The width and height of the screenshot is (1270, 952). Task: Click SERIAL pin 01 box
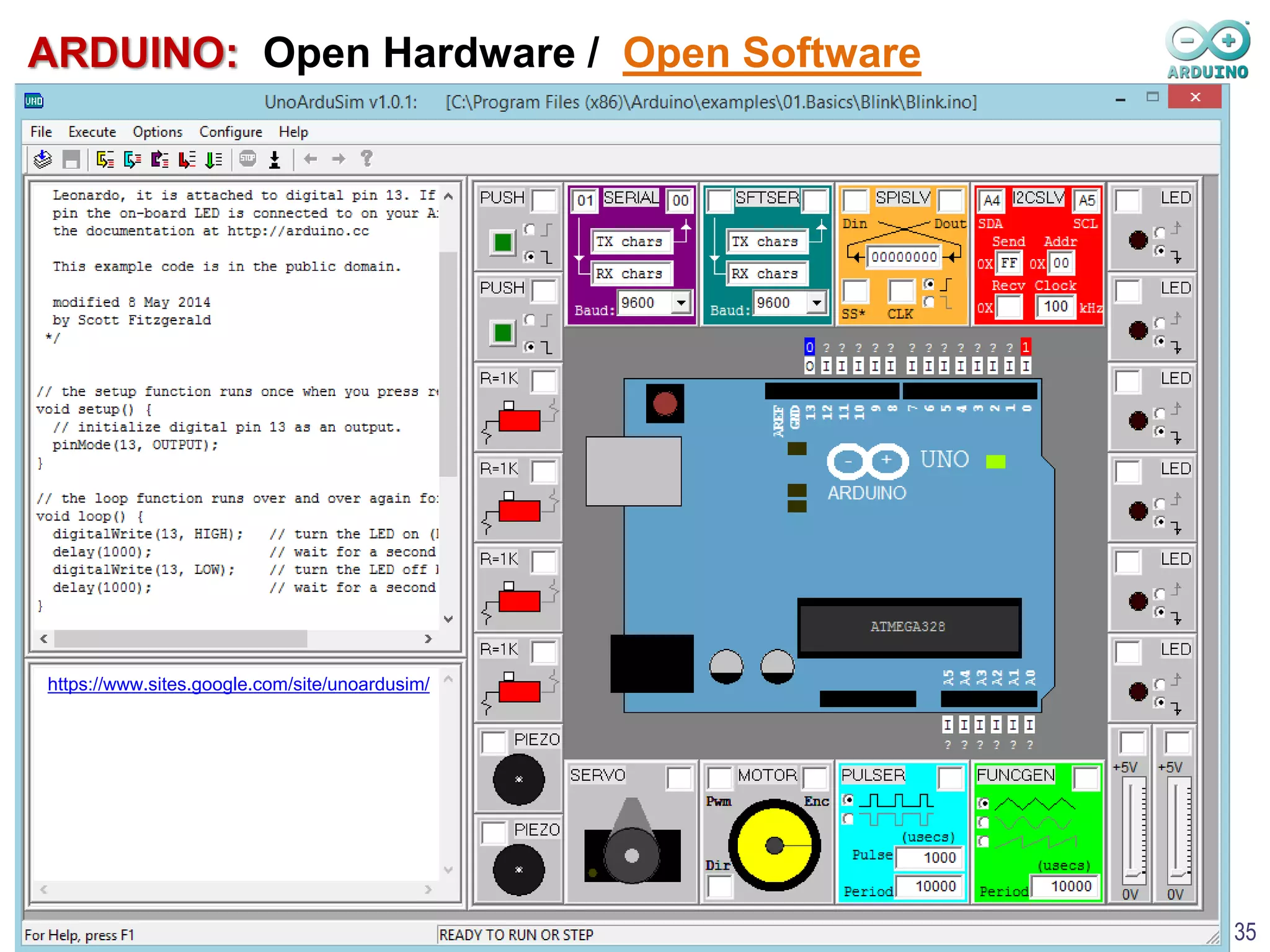[x=585, y=200]
